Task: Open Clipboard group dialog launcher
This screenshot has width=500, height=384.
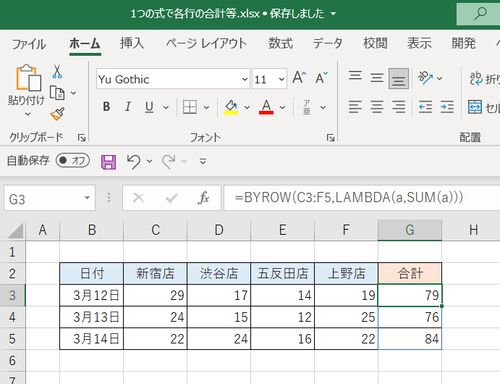Action: (x=81, y=137)
